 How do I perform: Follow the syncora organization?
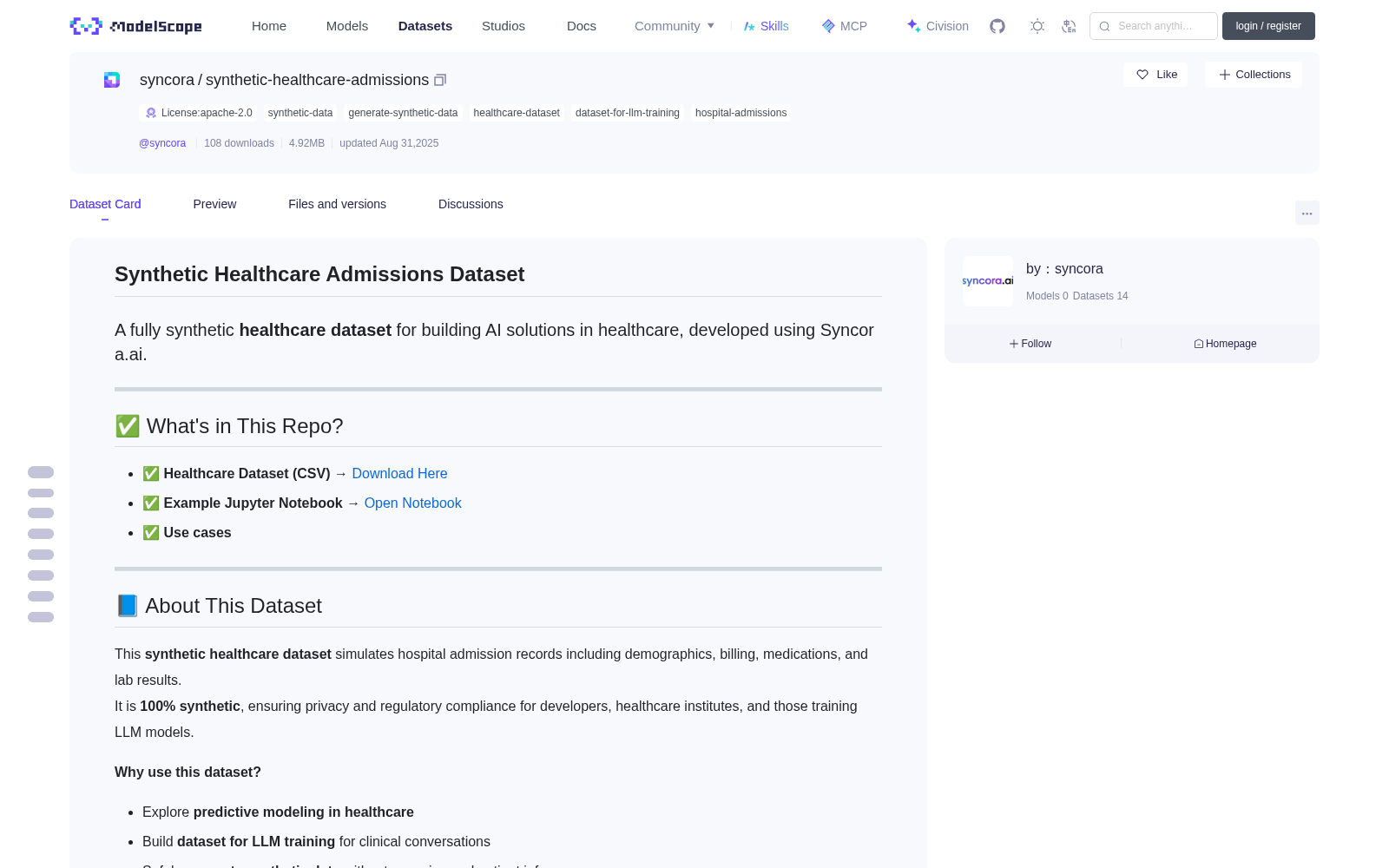[x=1030, y=344]
